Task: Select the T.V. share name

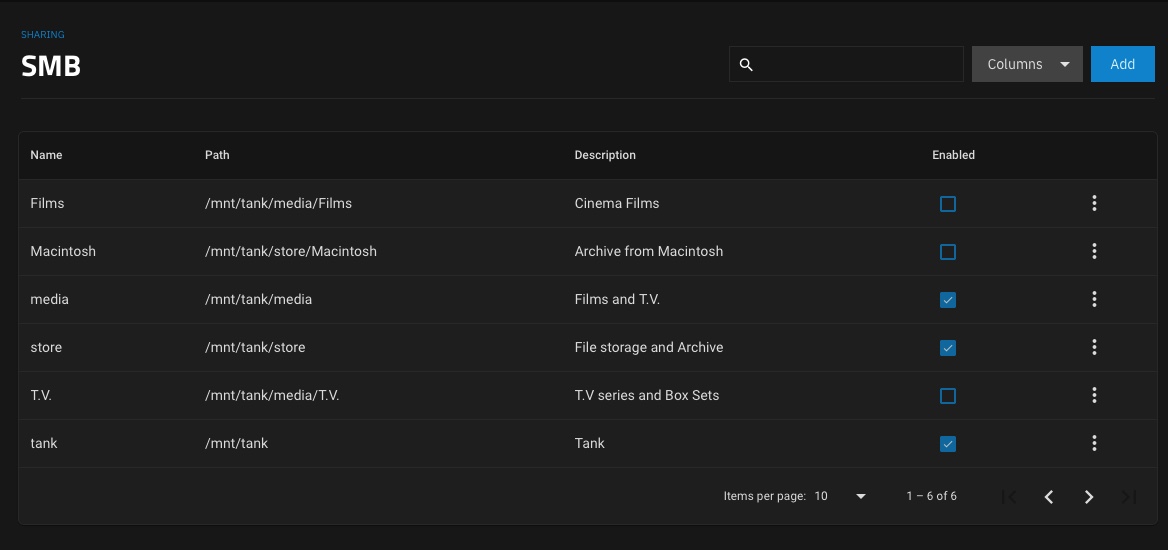Action: [41, 395]
